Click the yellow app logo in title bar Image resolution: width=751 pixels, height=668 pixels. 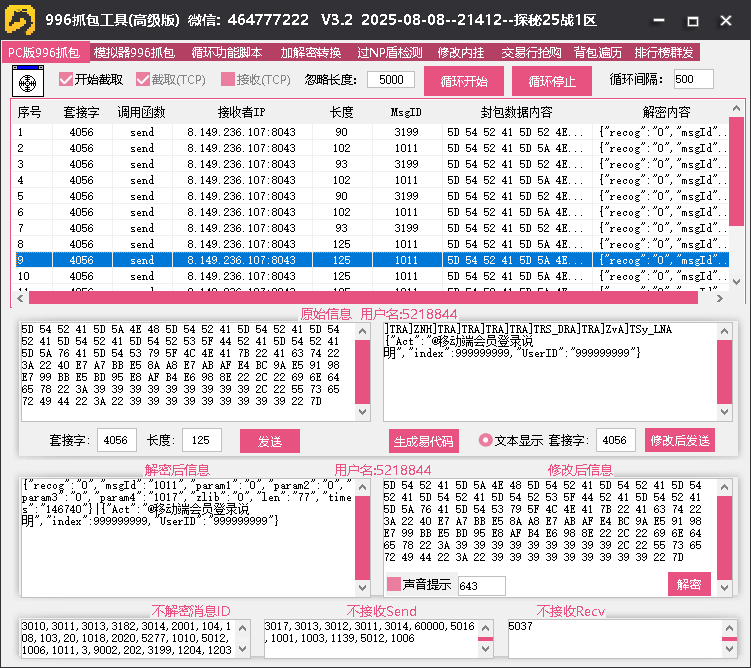coord(20,20)
